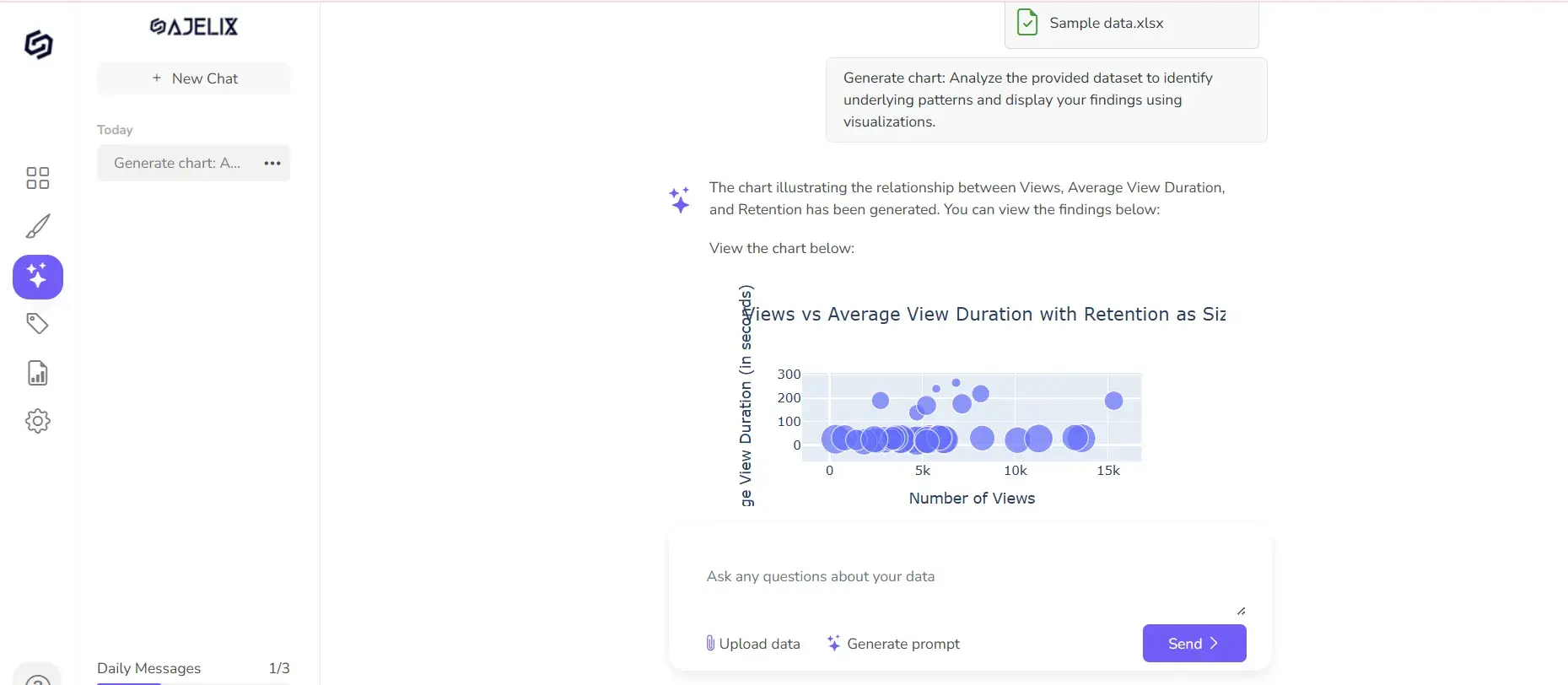
Task: Click the paperclip icon next to Upload data
Action: tap(711, 642)
